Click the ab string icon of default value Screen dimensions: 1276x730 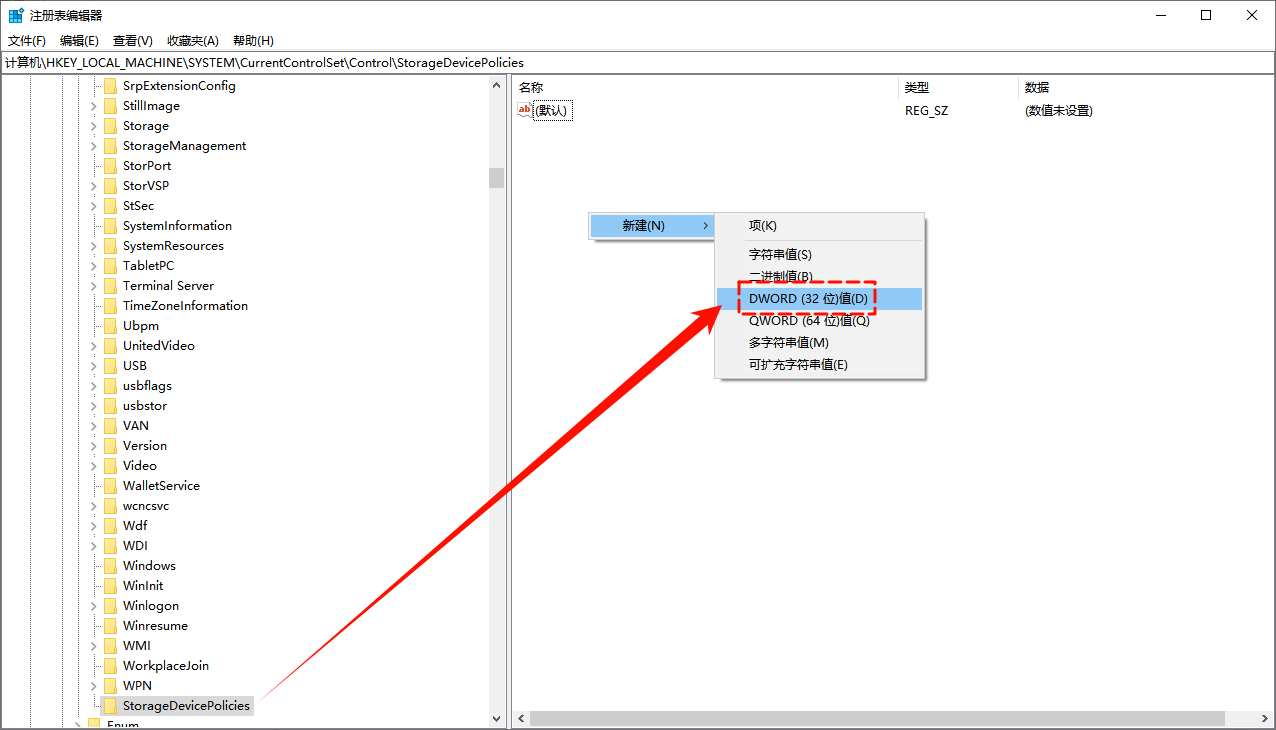pos(525,110)
